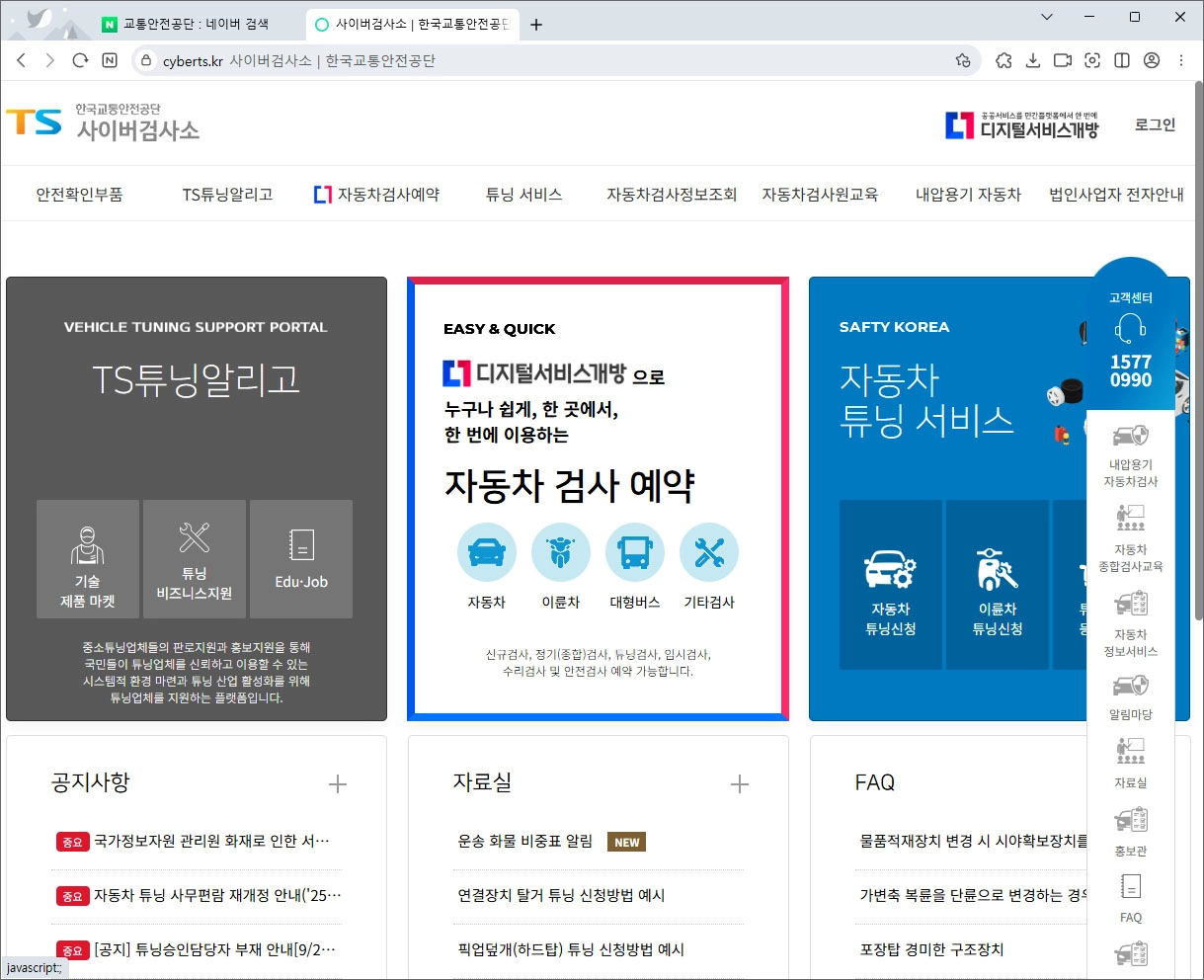Image resolution: width=1204 pixels, height=980 pixels.
Task: Click the 로그인 button
Action: [x=1154, y=124]
